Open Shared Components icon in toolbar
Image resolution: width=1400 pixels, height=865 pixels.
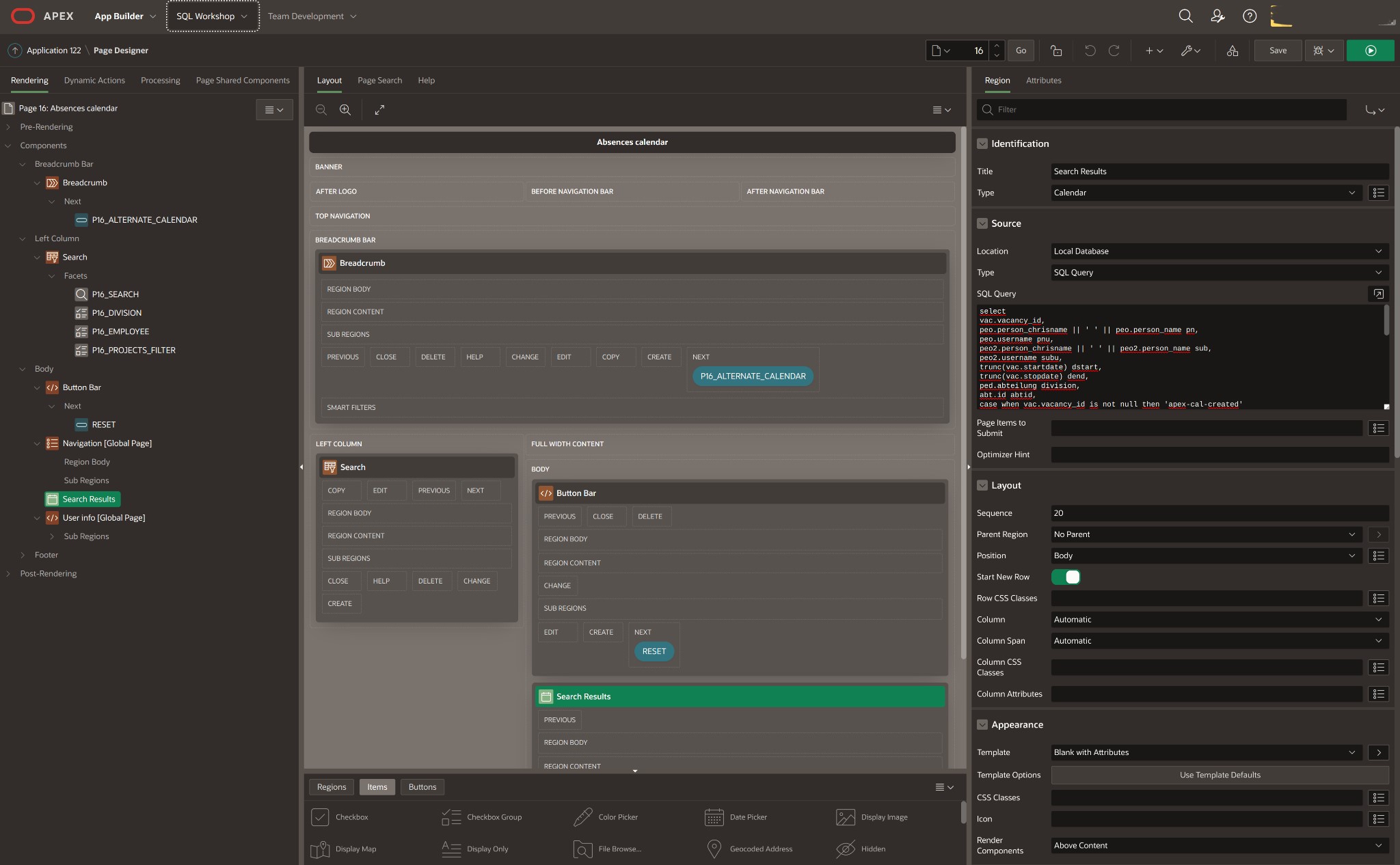coord(1232,51)
